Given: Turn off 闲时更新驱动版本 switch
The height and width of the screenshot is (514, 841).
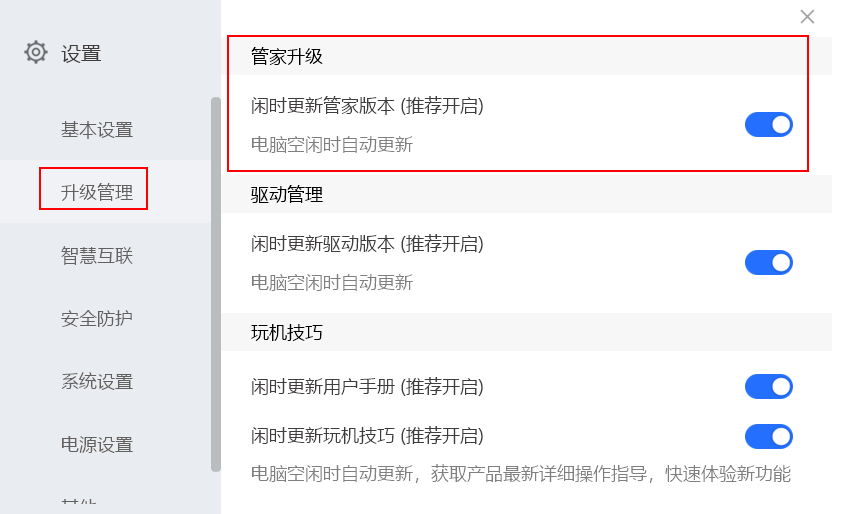Looking at the screenshot, I should tap(768, 263).
